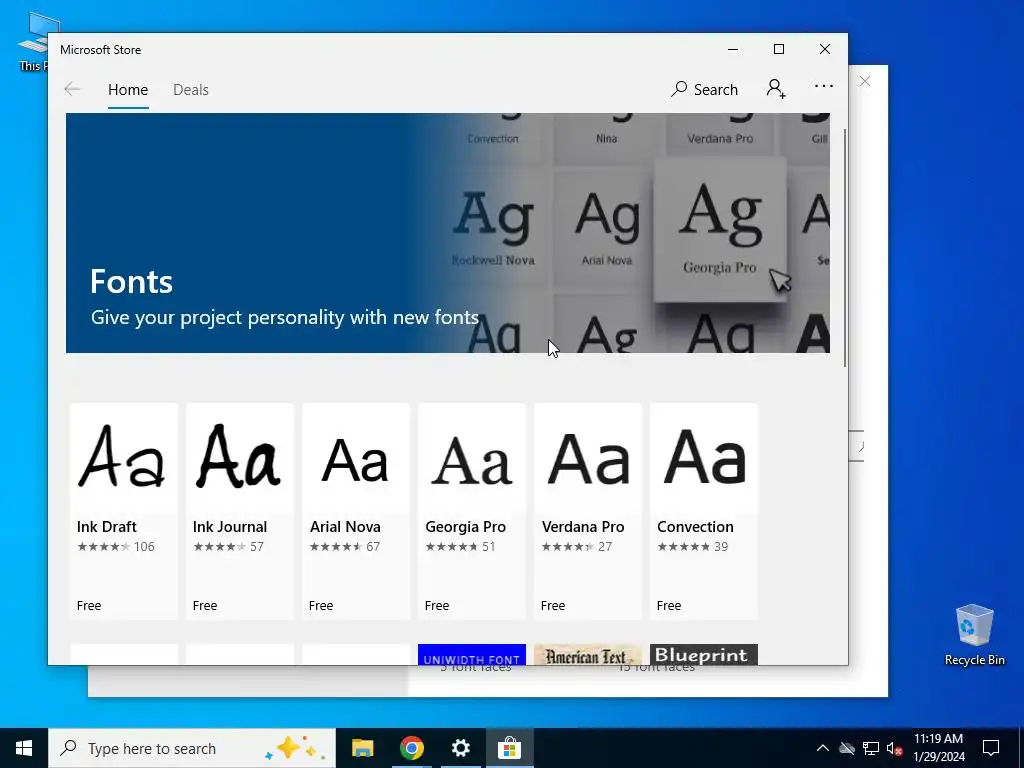Click the Ink Draft title text
This screenshot has height=768, width=1024.
tap(106, 526)
